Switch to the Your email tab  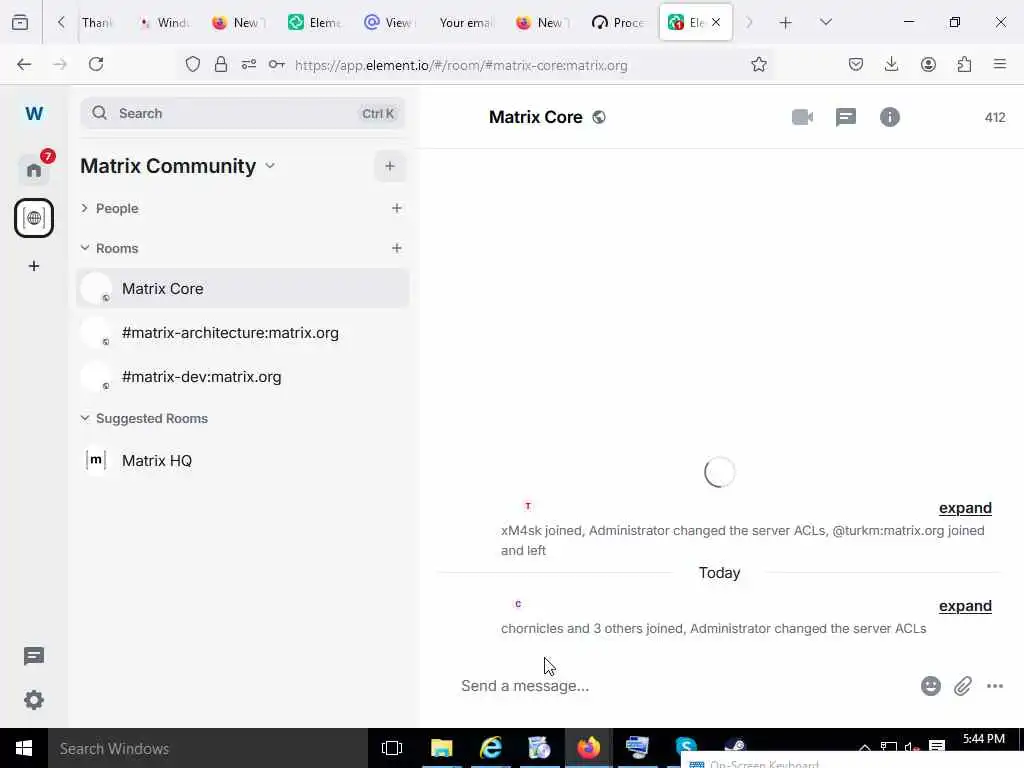465,23
